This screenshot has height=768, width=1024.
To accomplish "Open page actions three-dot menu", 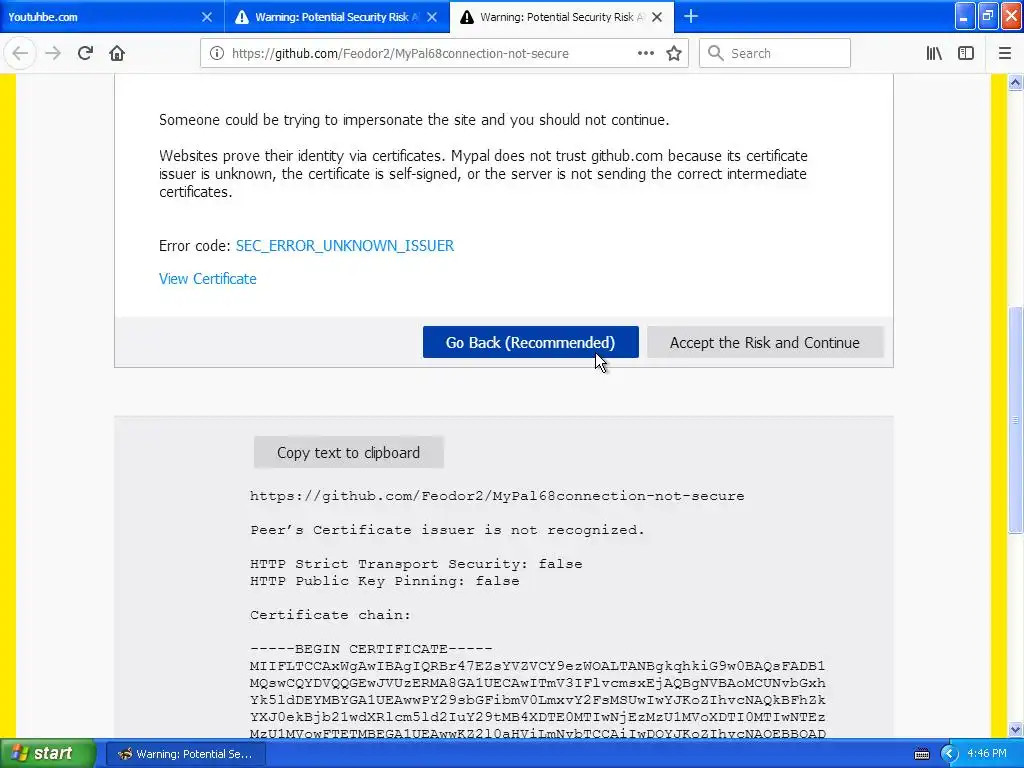I will click(645, 54).
